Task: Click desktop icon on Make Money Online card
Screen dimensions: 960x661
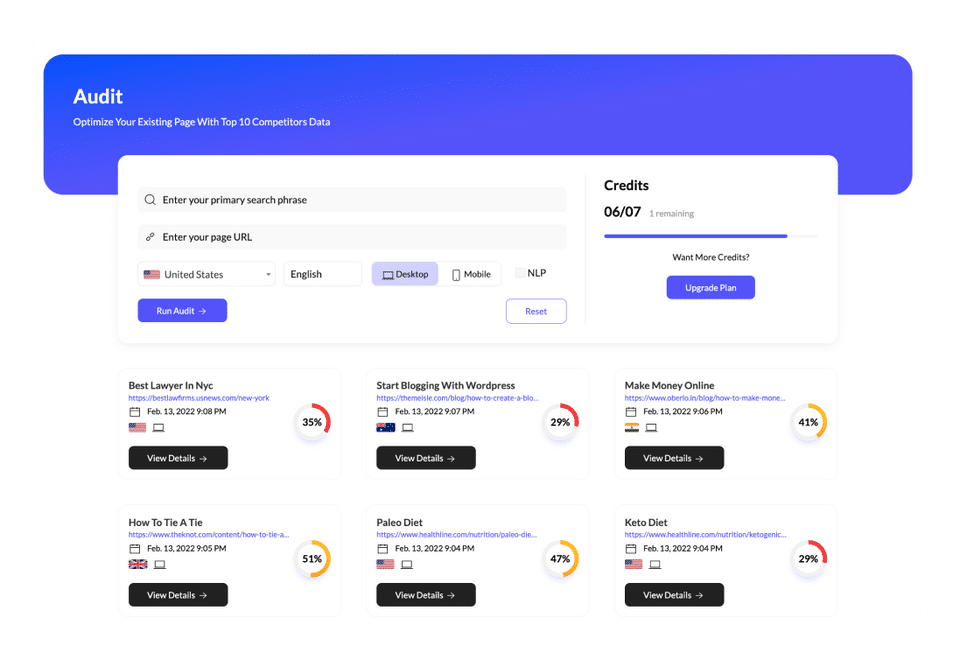Action: point(651,428)
